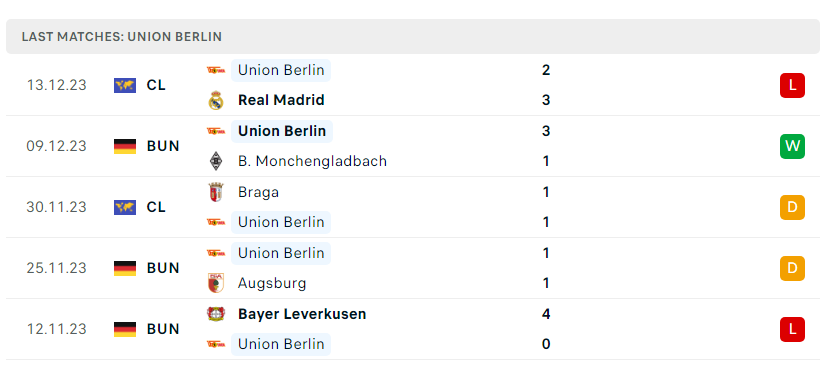
Task: Click the orange D badge for Braga match
Action: (x=792, y=207)
